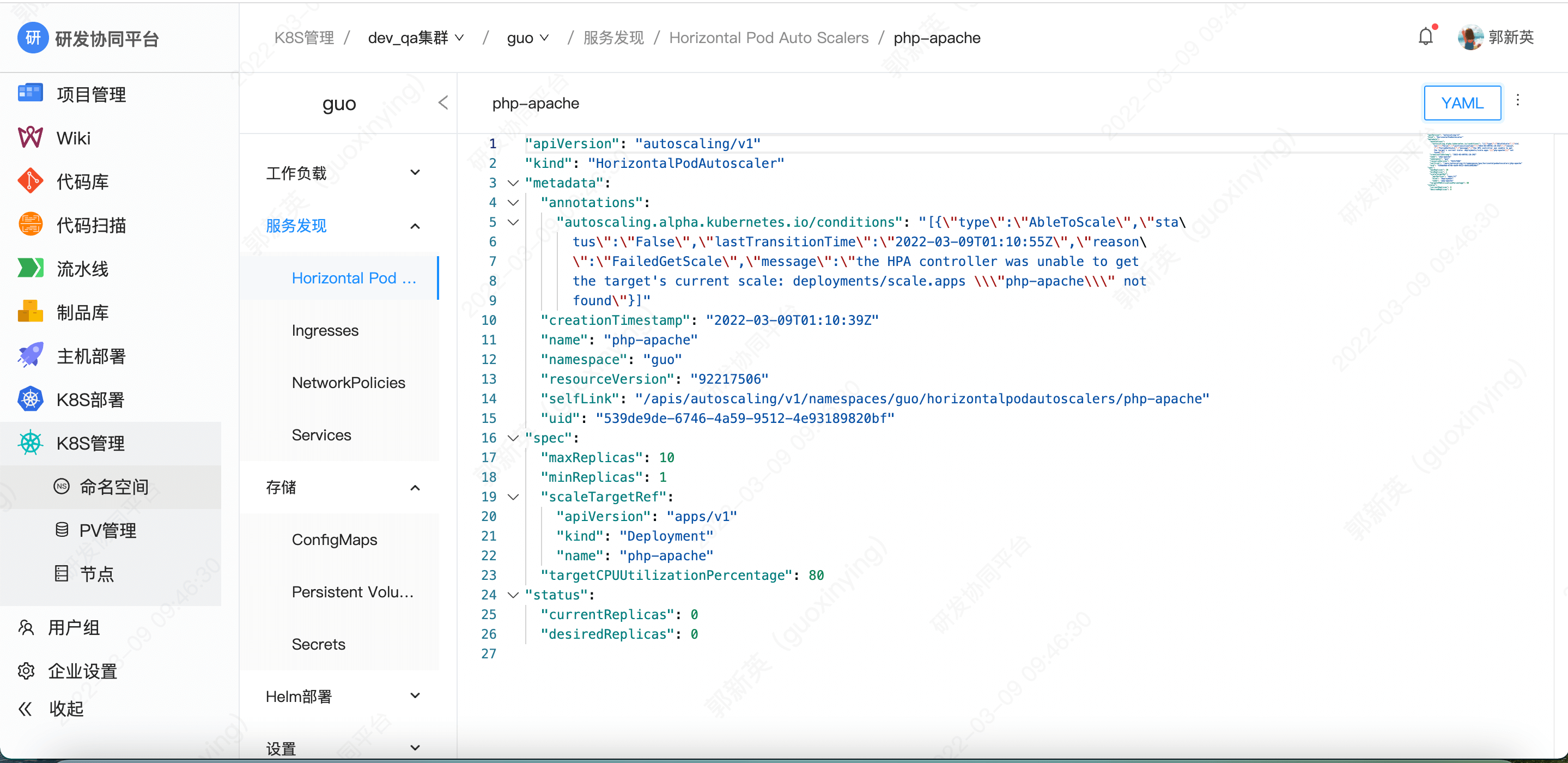Viewport: 1568px width, 763px height.
Task: Collapse the guo namespace panel arrow
Action: pos(443,103)
